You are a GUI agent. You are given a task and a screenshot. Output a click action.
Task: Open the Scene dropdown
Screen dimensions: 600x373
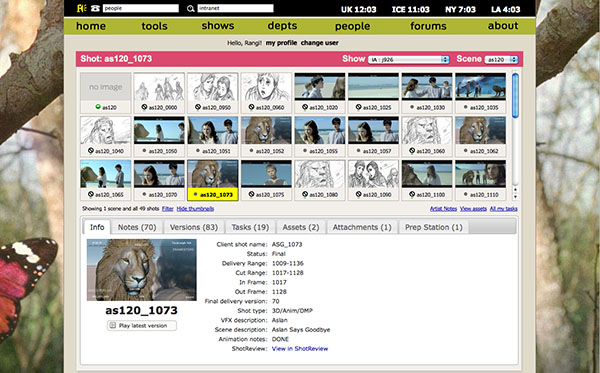point(501,59)
